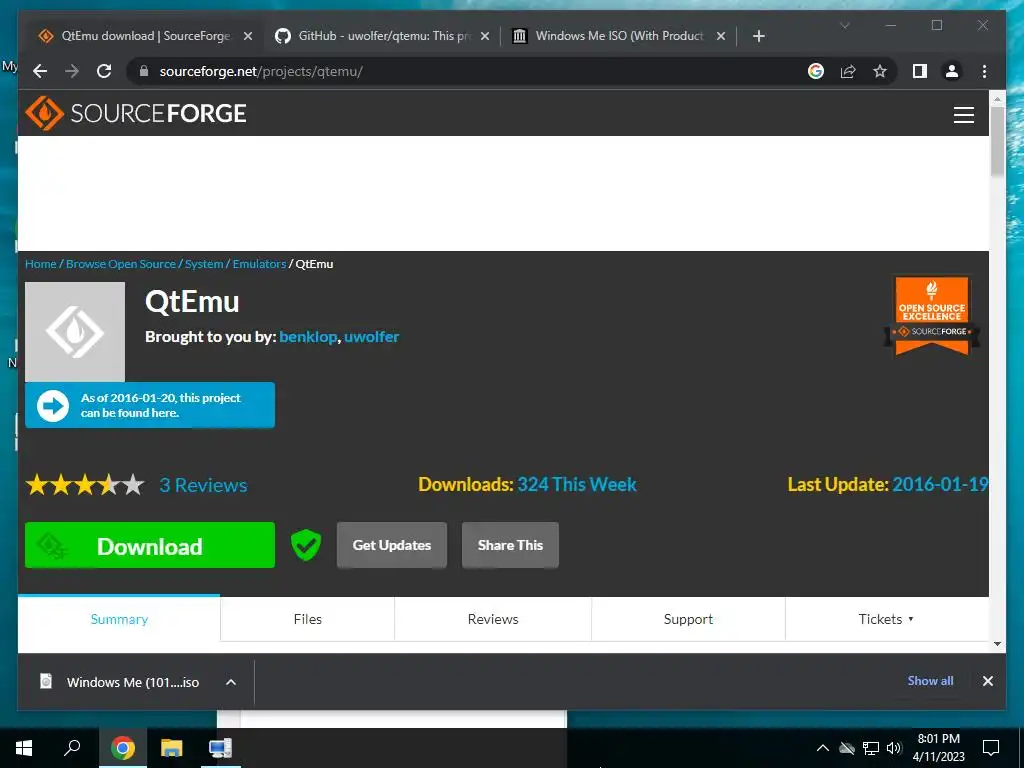Open Chrome from the taskbar
The height and width of the screenshot is (768, 1024).
click(122, 748)
